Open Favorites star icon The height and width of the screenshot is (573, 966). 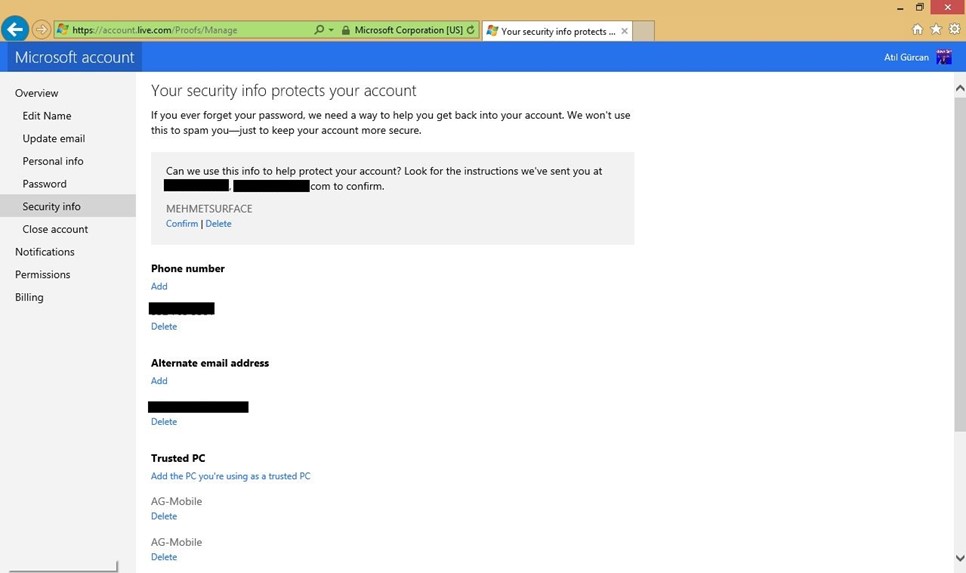[x=936, y=29]
